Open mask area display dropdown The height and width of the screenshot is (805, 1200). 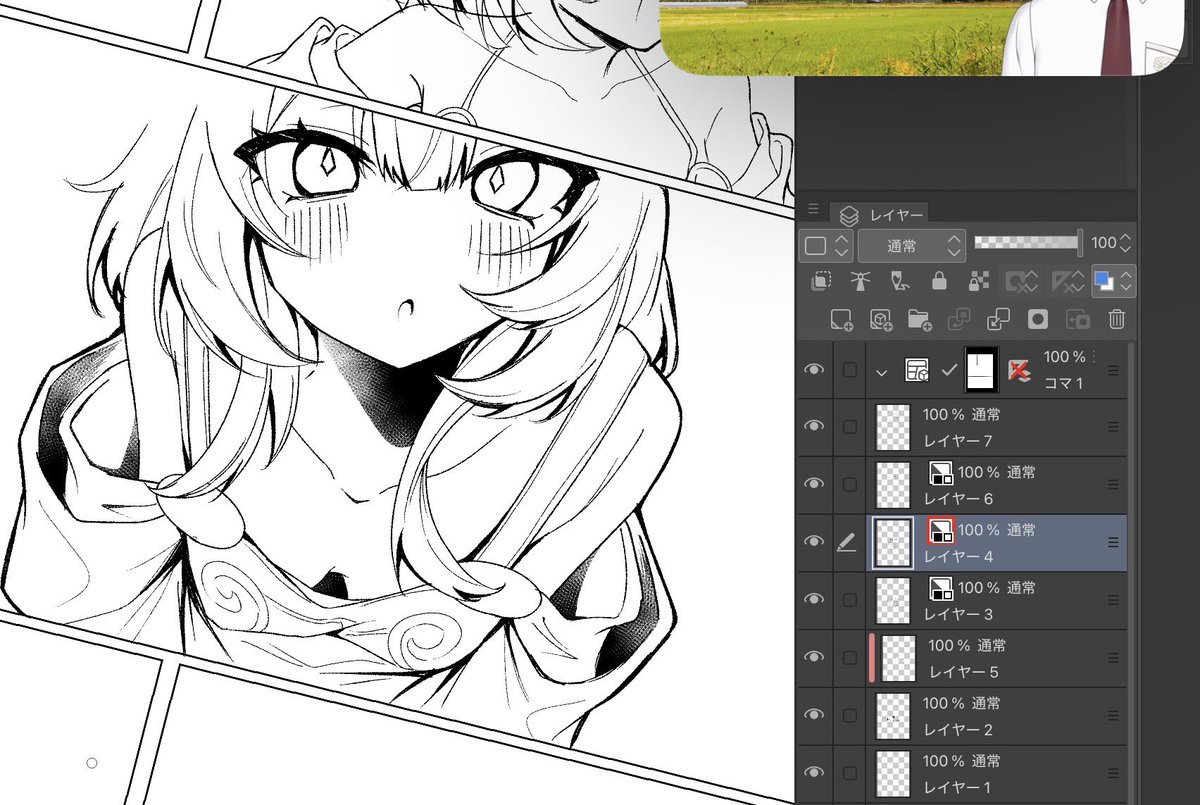1021,282
